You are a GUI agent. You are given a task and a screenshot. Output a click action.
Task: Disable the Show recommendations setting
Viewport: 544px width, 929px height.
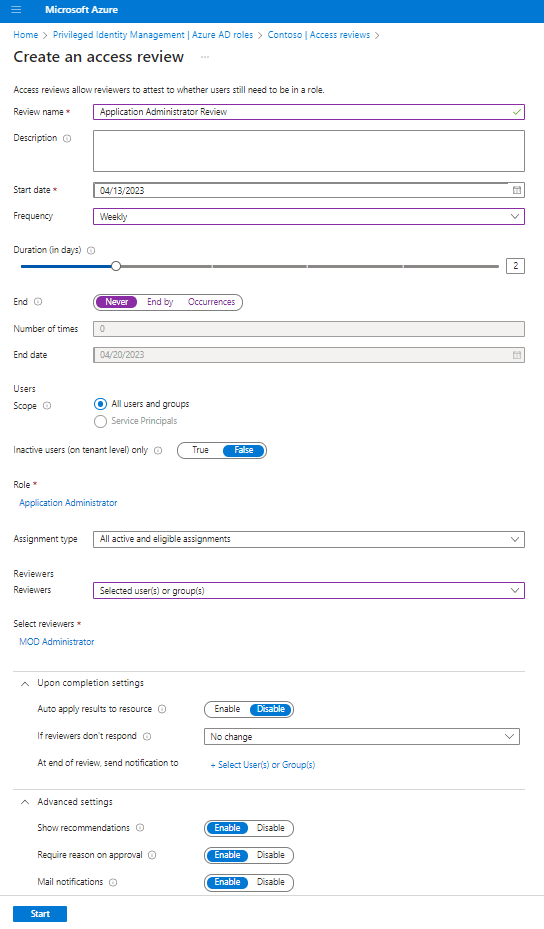pyautogui.click(x=271, y=828)
